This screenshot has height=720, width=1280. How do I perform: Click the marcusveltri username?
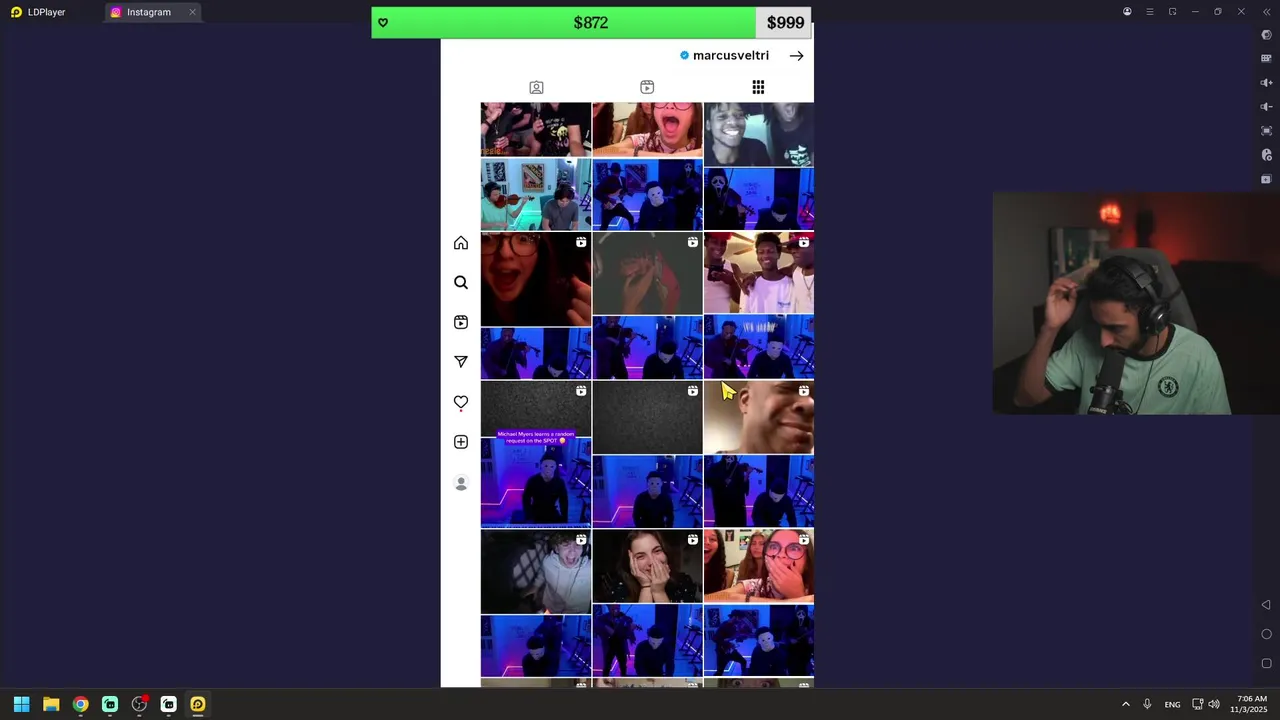click(731, 56)
